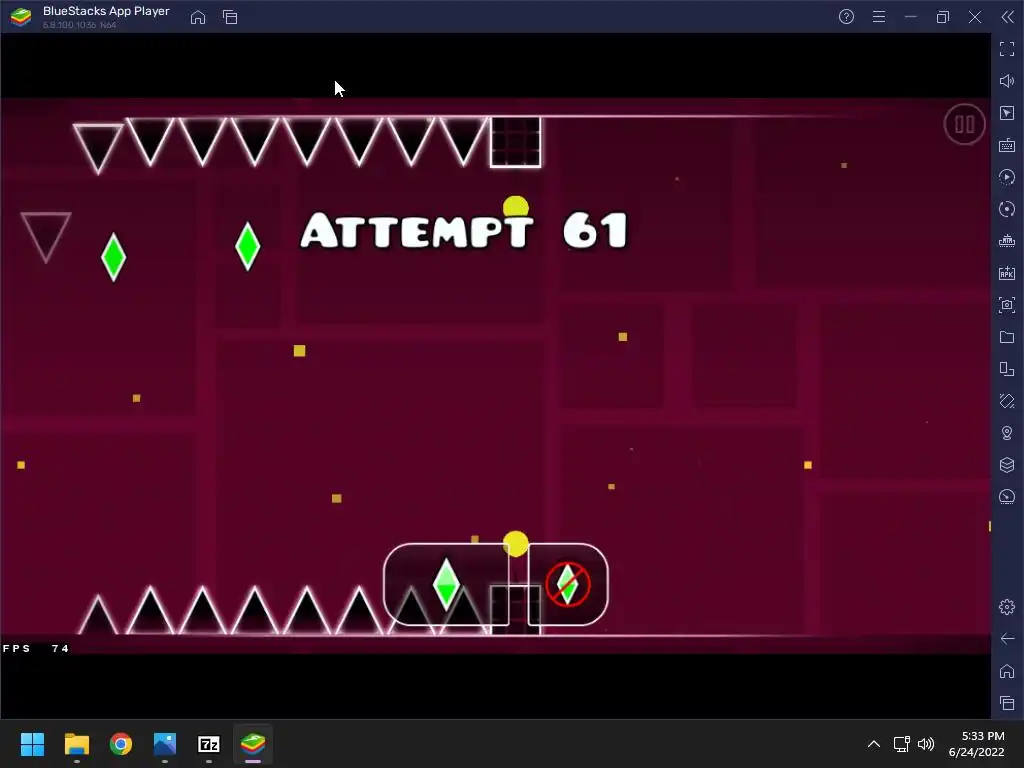Open memory trim tool icon

[x=1007, y=241]
